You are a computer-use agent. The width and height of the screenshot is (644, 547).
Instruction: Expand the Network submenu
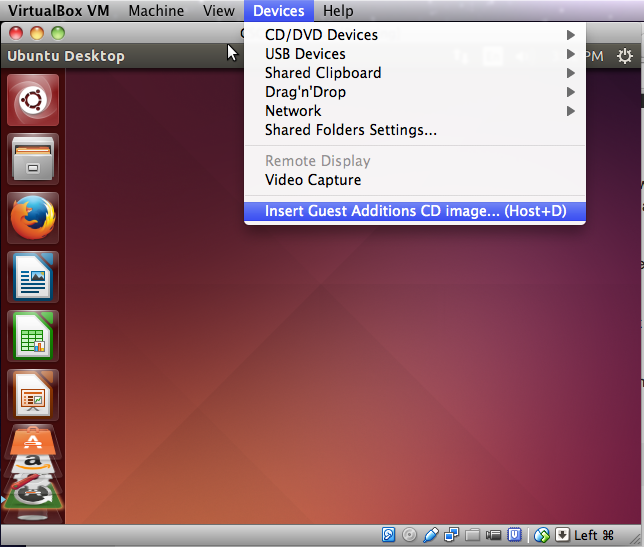pos(415,110)
